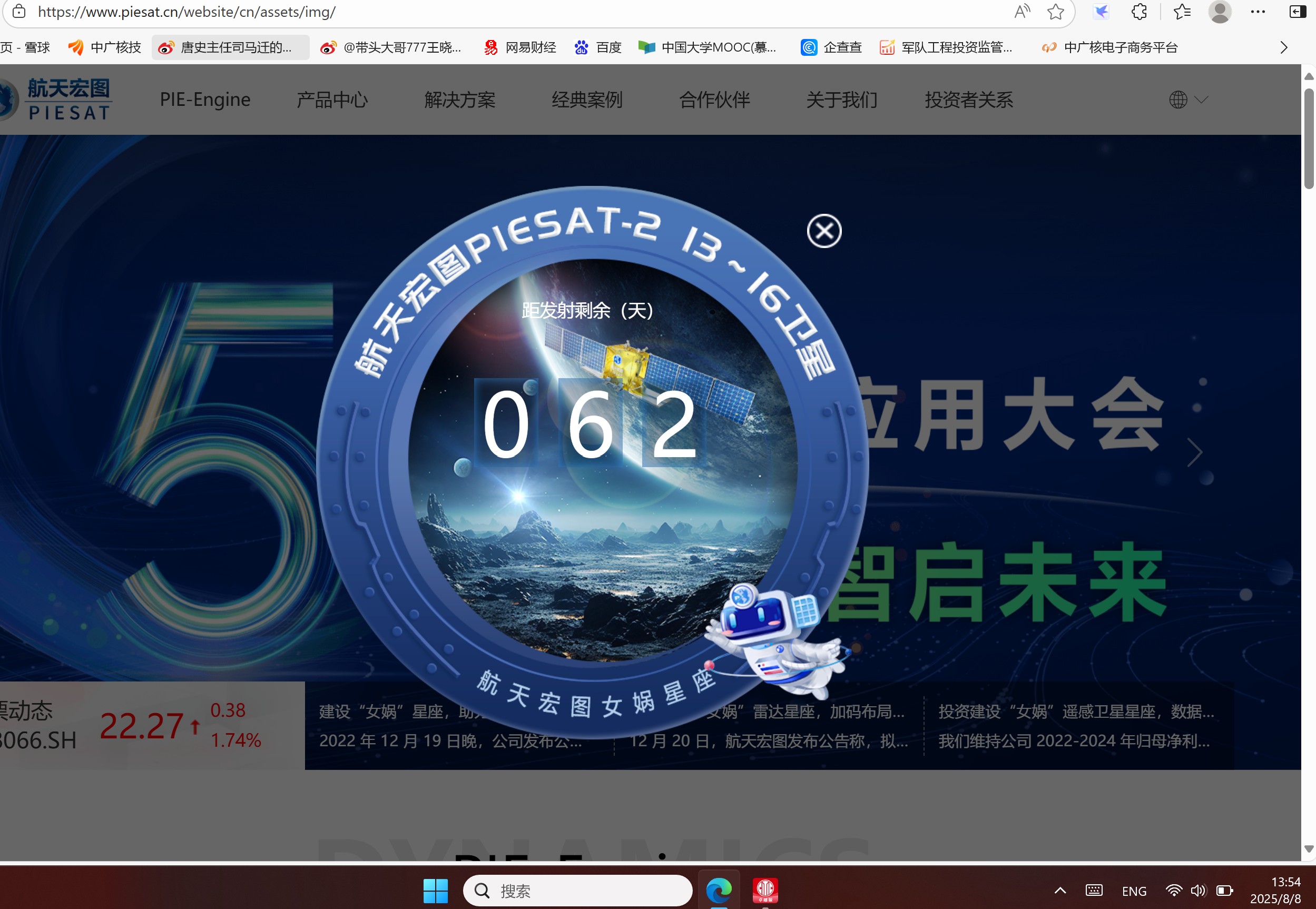1316x909 pixels.
Task: Open the touch keyboard tray icon
Action: tap(1093, 890)
